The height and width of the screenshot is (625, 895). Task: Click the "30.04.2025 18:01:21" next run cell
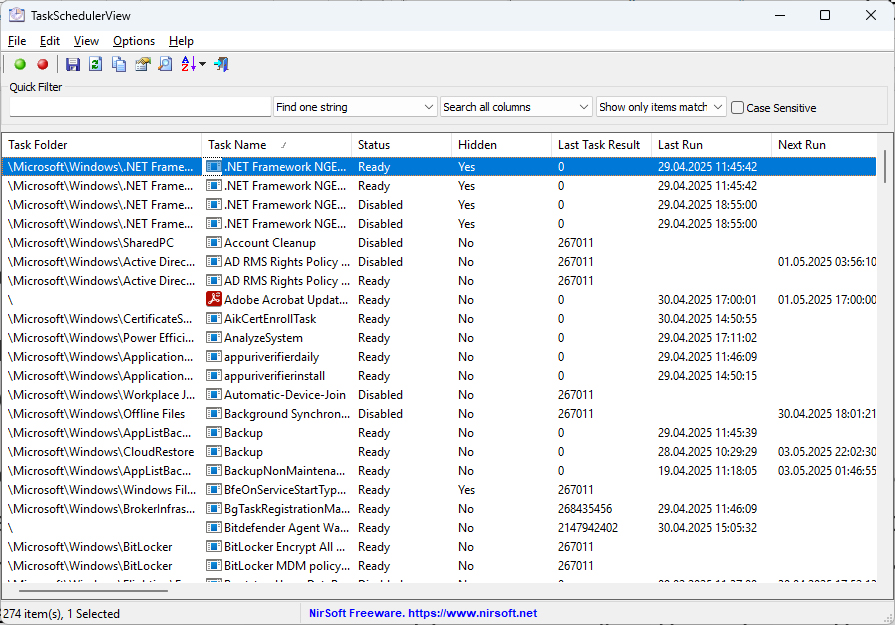pyautogui.click(x=827, y=414)
